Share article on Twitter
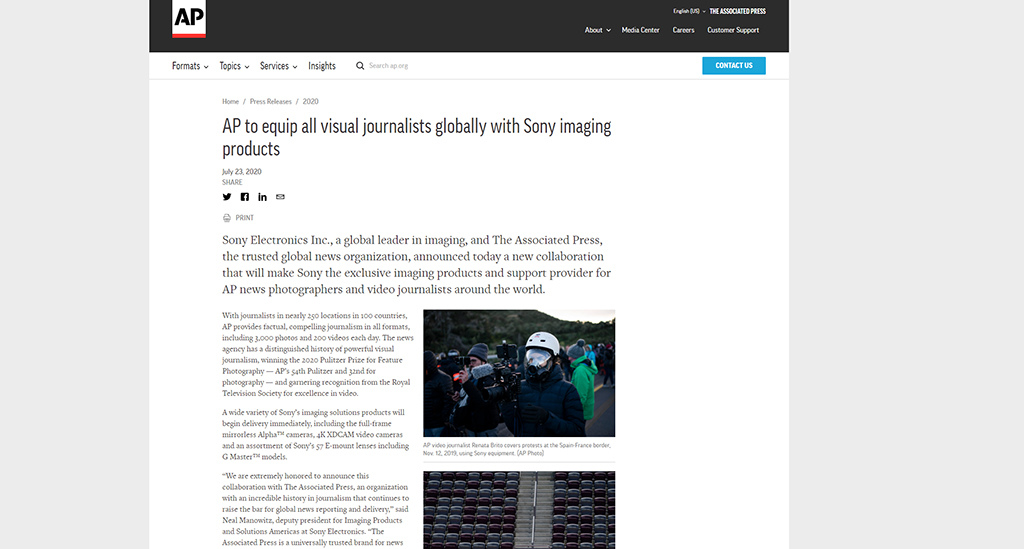The width and height of the screenshot is (1024, 549). [x=227, y=196]
